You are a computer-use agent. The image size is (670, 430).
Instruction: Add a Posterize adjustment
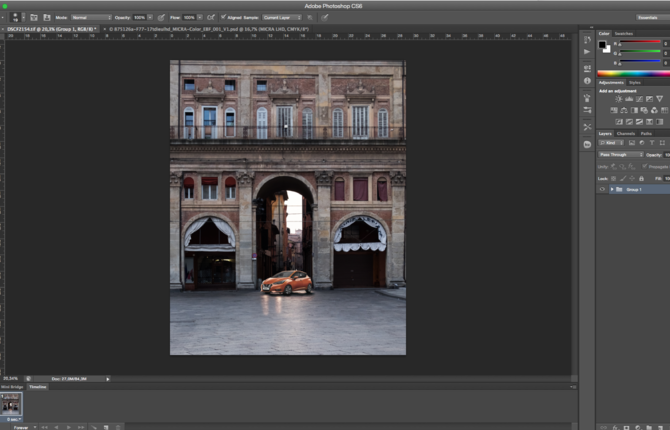tap(629, 122)
